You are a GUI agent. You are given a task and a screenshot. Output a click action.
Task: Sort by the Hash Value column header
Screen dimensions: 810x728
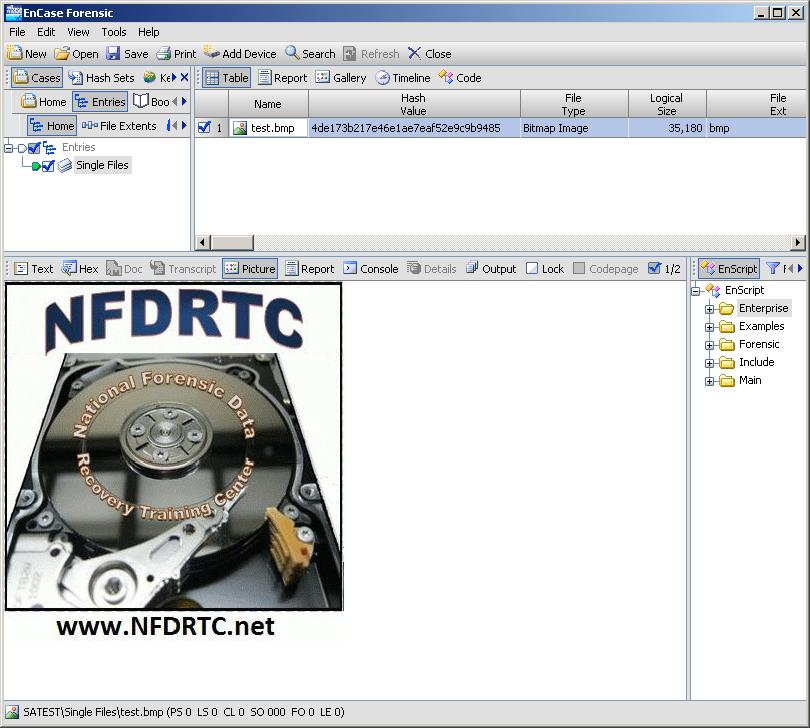tap(414, 104)
